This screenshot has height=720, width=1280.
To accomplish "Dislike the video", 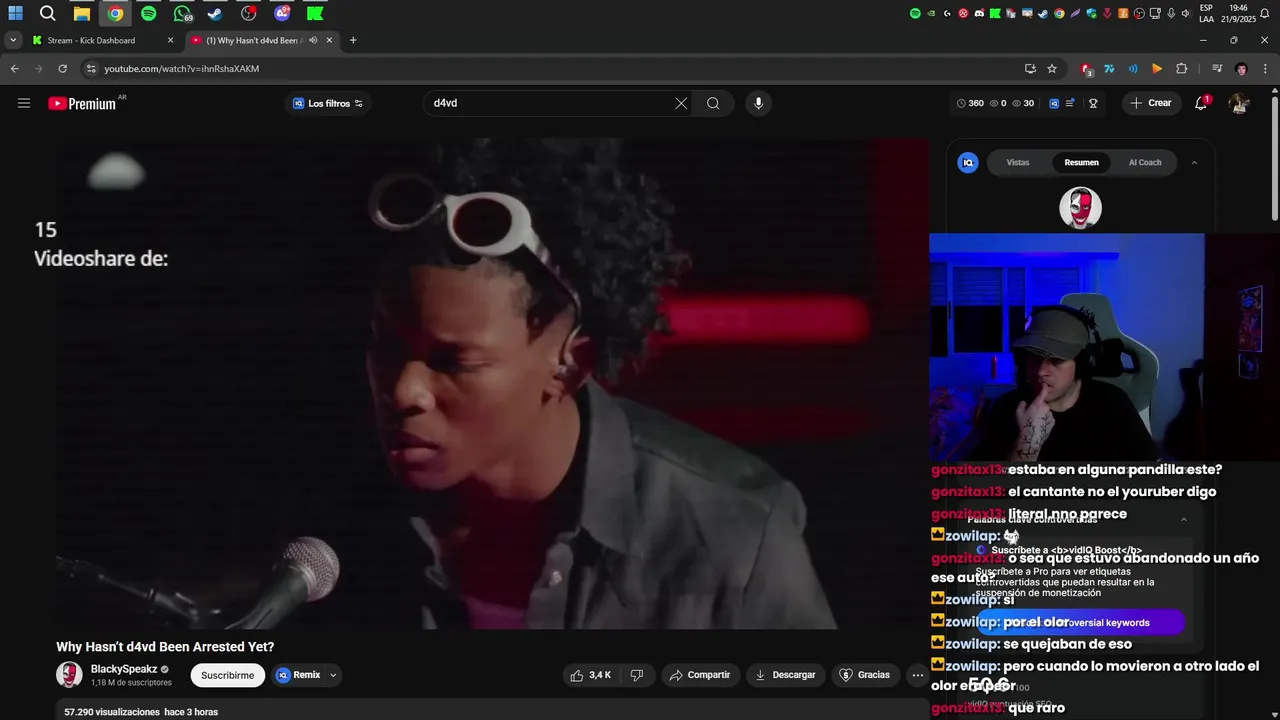I will 637,675.
